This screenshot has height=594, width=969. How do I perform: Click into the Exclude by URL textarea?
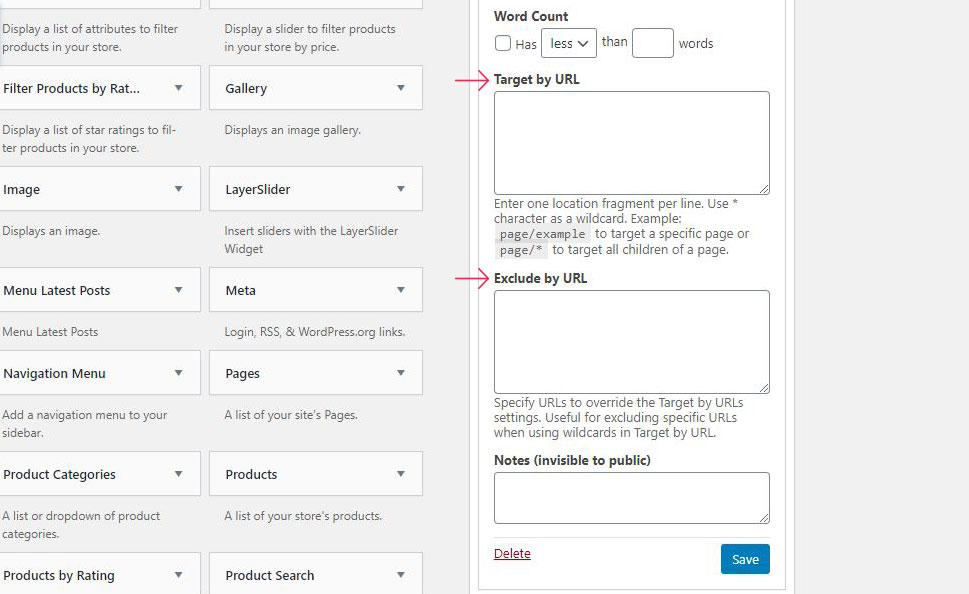(631, 341)
